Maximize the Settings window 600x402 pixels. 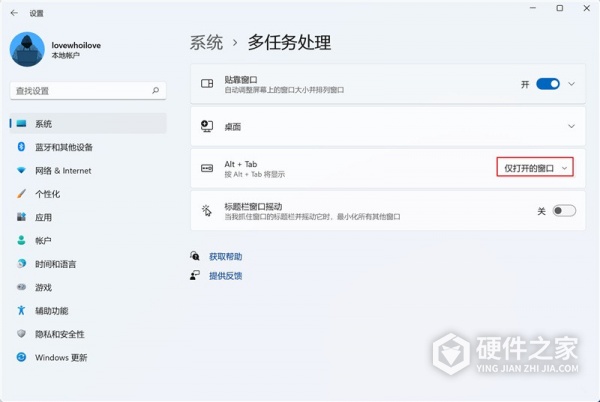coord(559,8)
